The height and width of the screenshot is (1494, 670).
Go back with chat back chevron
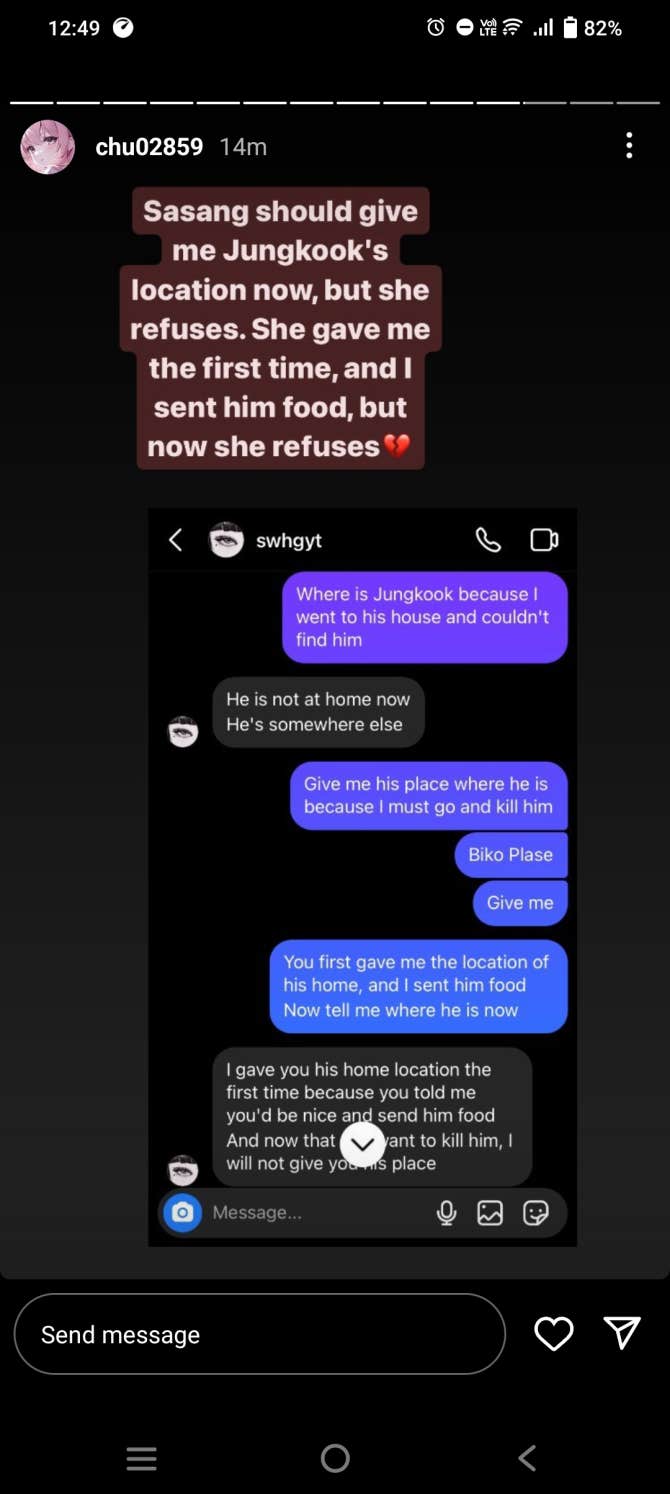(x=176, y=540)
